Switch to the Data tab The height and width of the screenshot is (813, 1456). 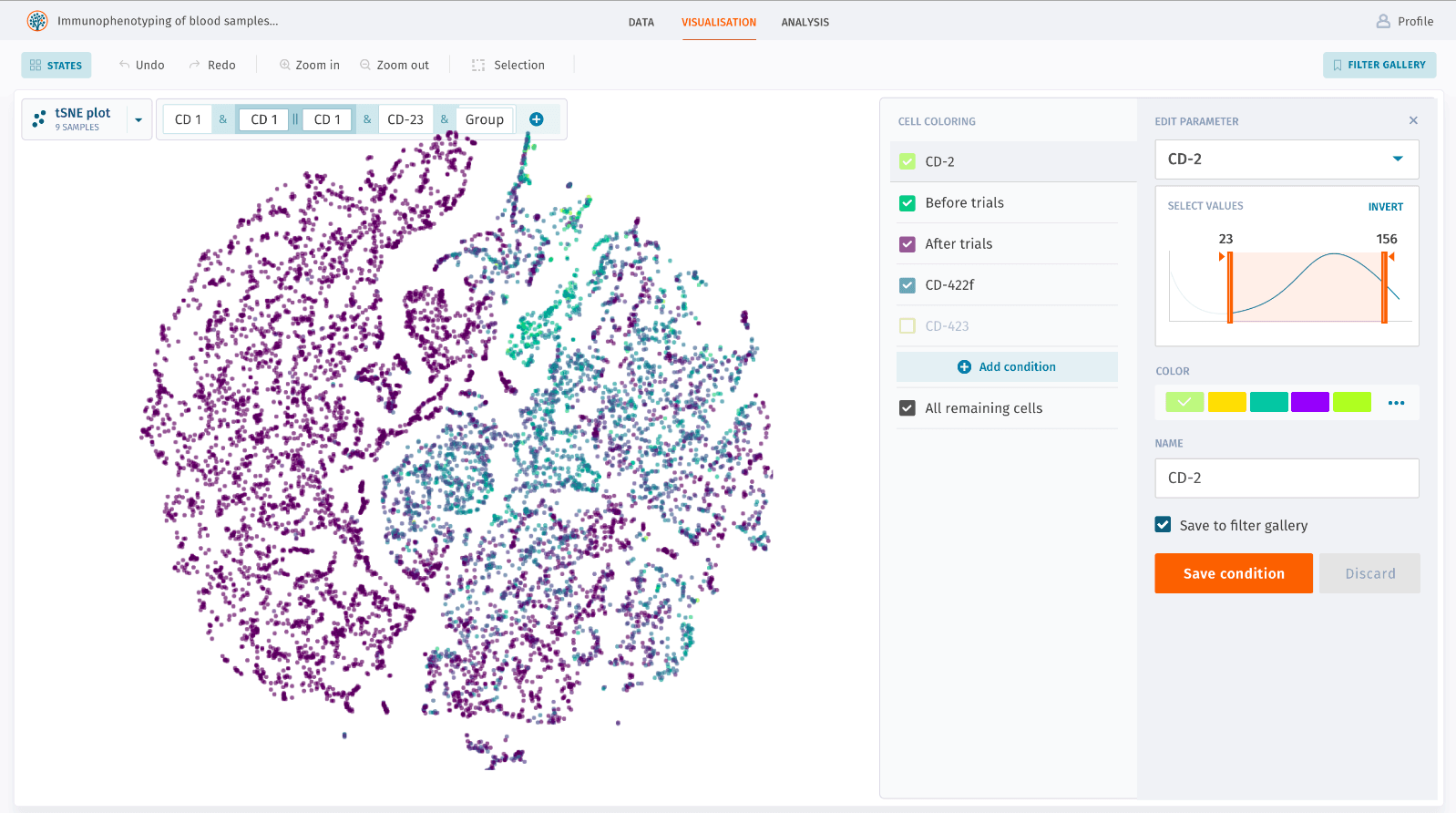point(641,22)
